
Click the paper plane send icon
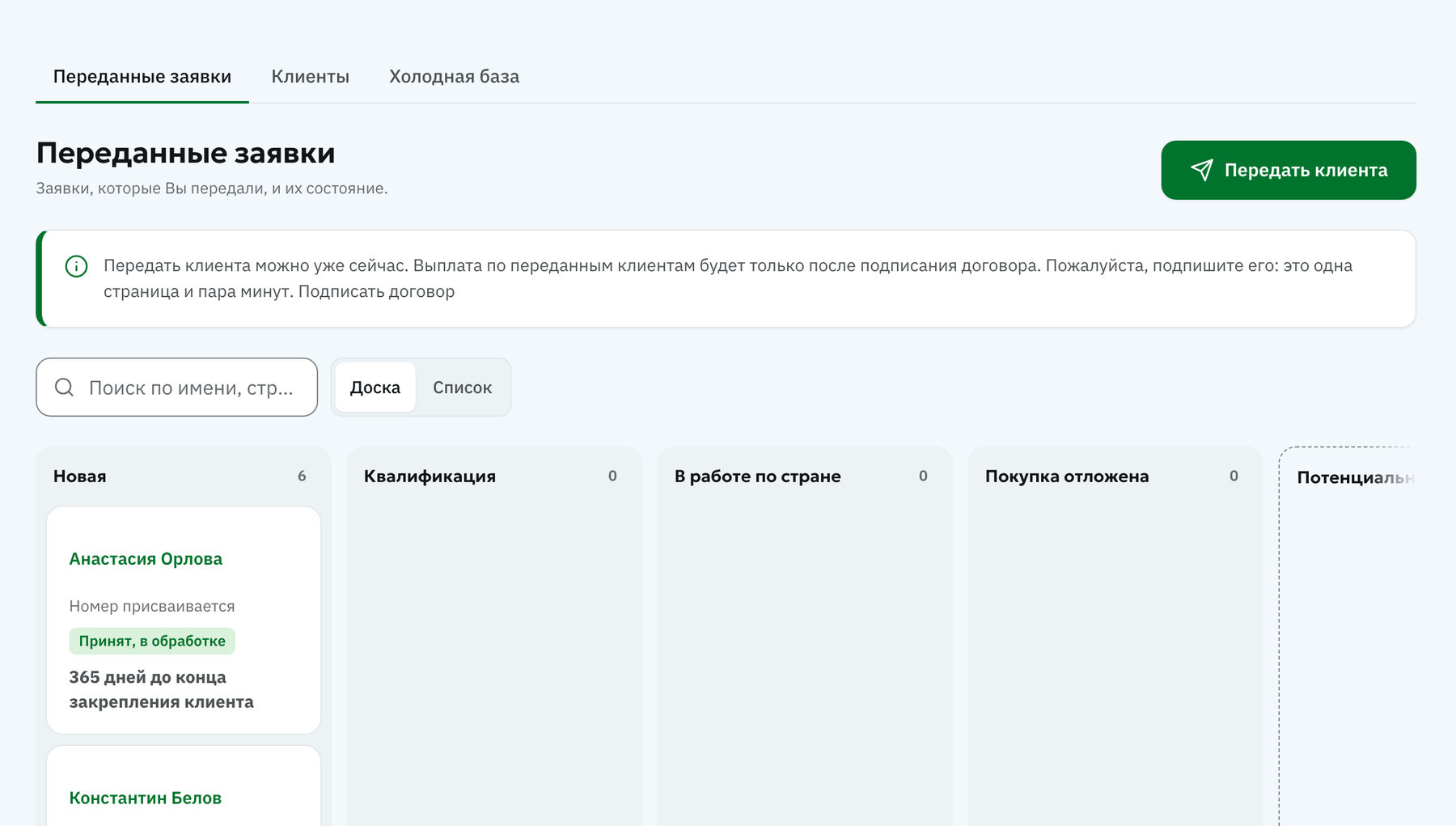(1202, 170)
